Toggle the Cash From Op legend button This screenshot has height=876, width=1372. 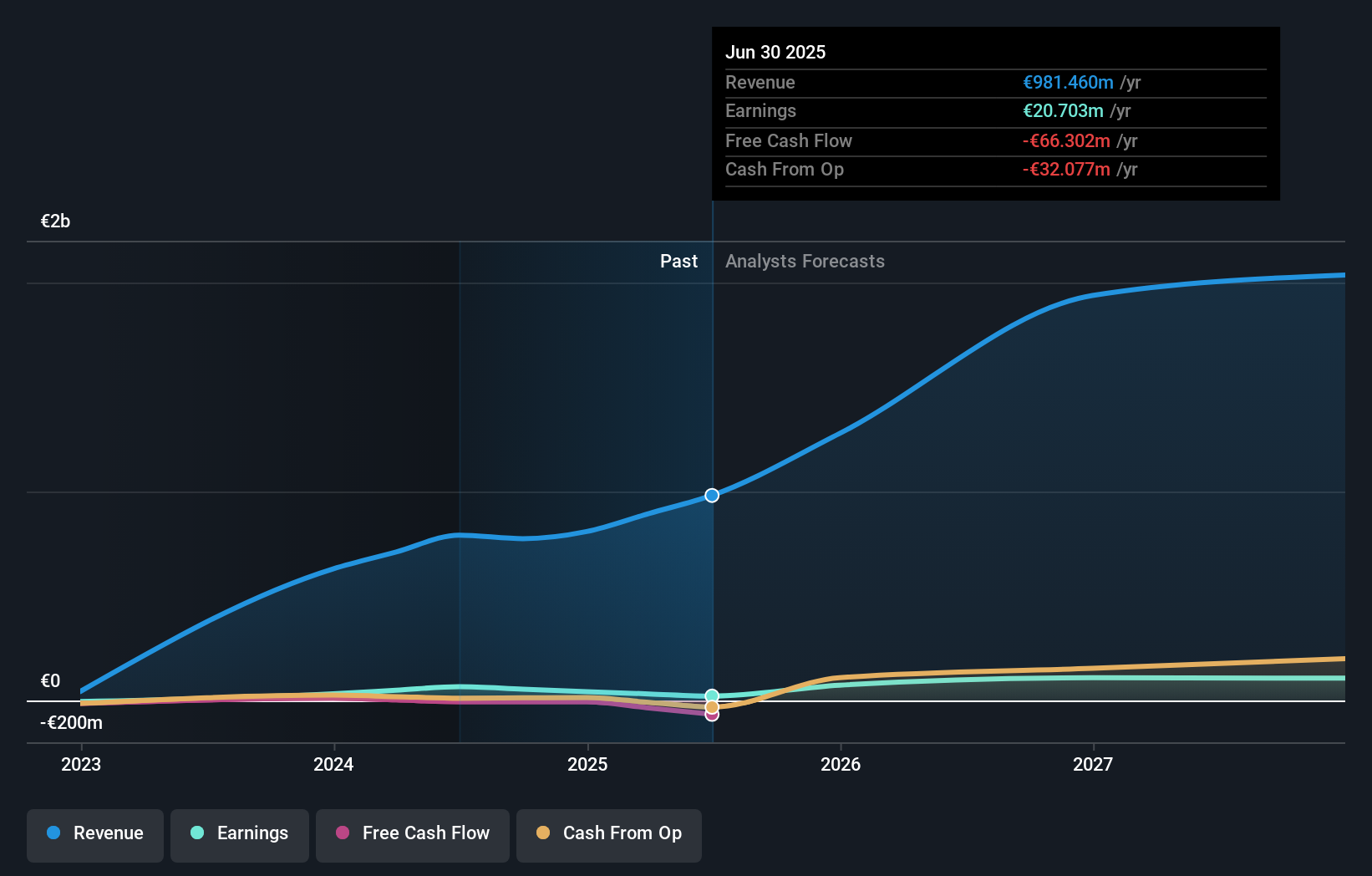[609, 835]
